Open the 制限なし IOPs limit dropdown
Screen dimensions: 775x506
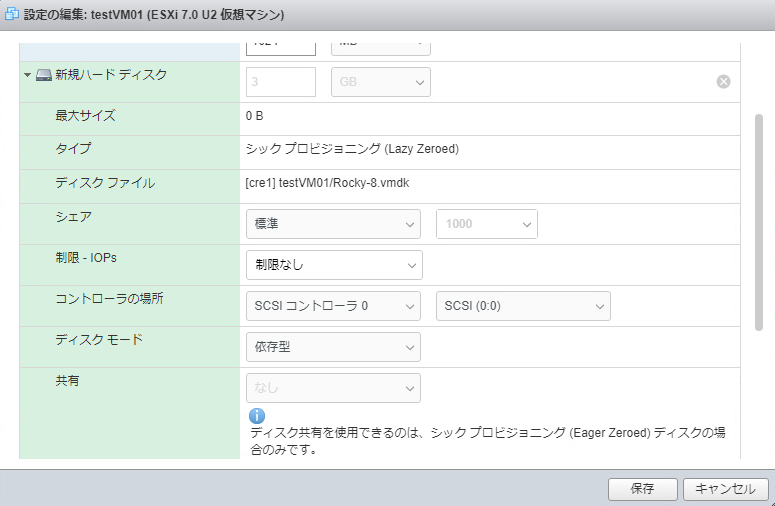pyautogui.click(x=333, y=265)
